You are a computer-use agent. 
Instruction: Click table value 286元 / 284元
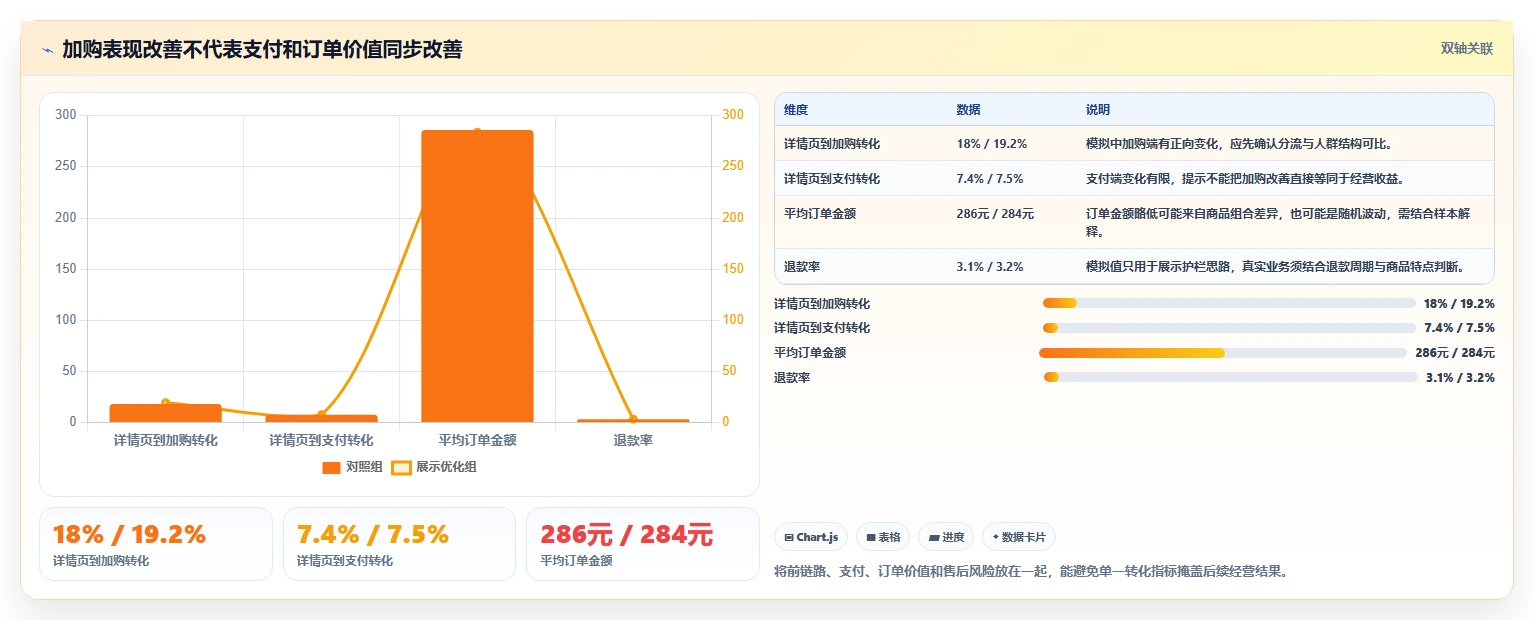pos(995,214)
